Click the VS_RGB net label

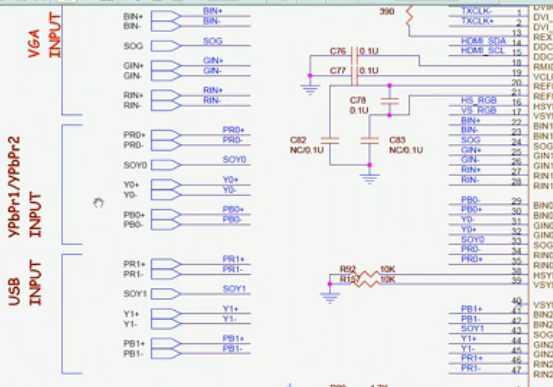(479, 110)
